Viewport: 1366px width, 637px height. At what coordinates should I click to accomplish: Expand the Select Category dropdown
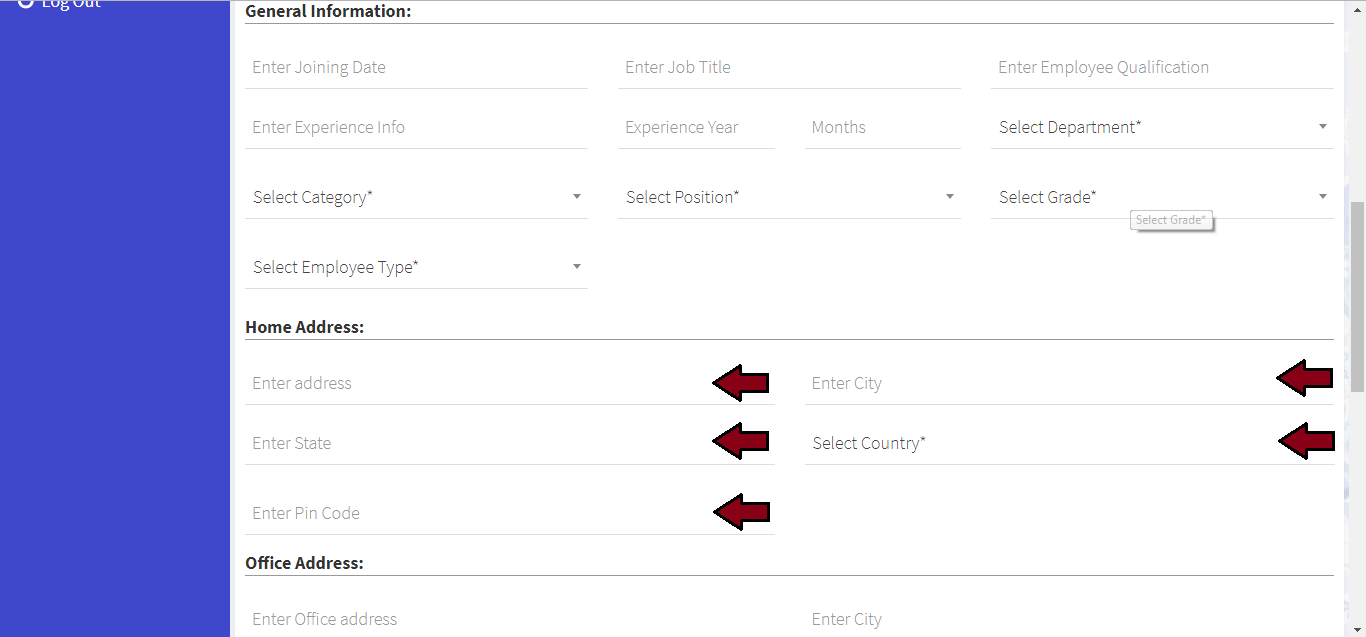[415, 198]
